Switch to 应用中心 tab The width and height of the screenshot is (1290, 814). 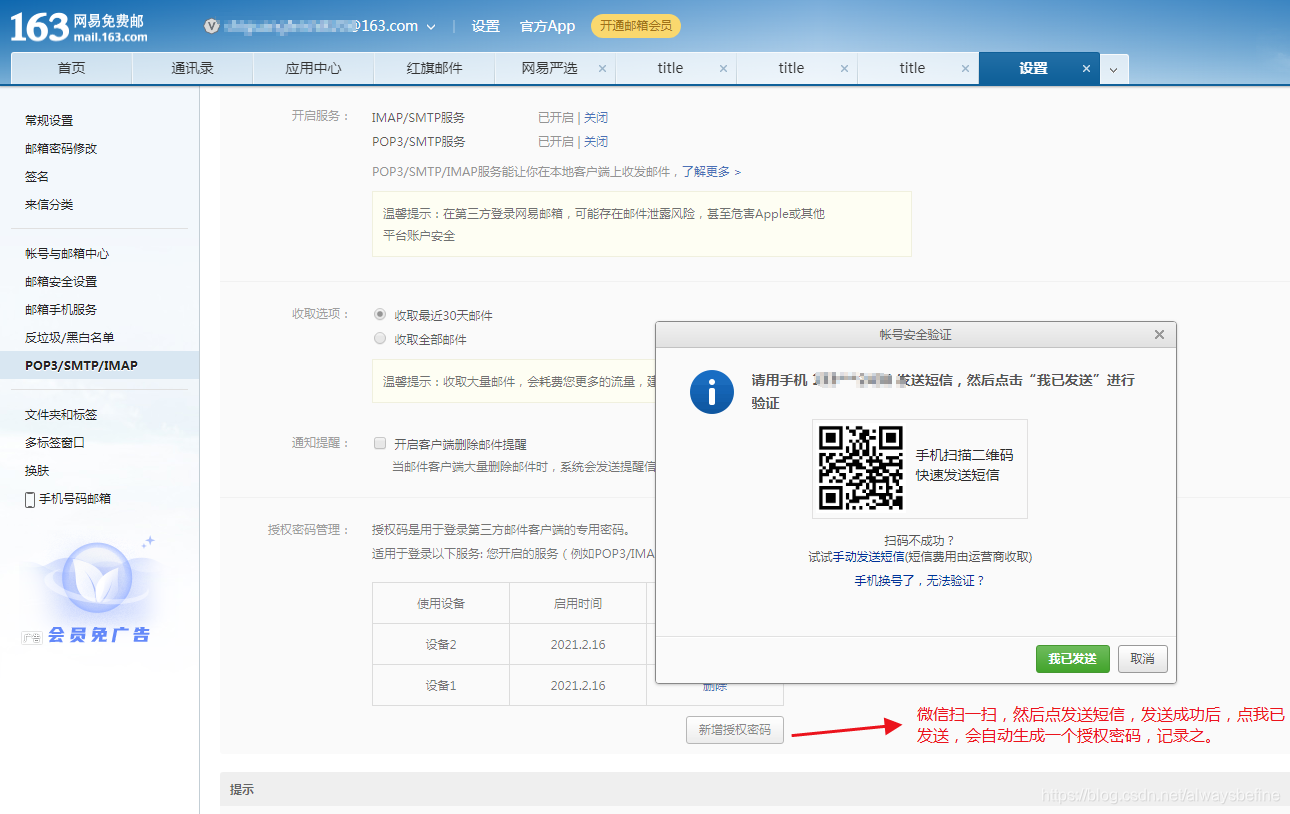tap(313, 68)
